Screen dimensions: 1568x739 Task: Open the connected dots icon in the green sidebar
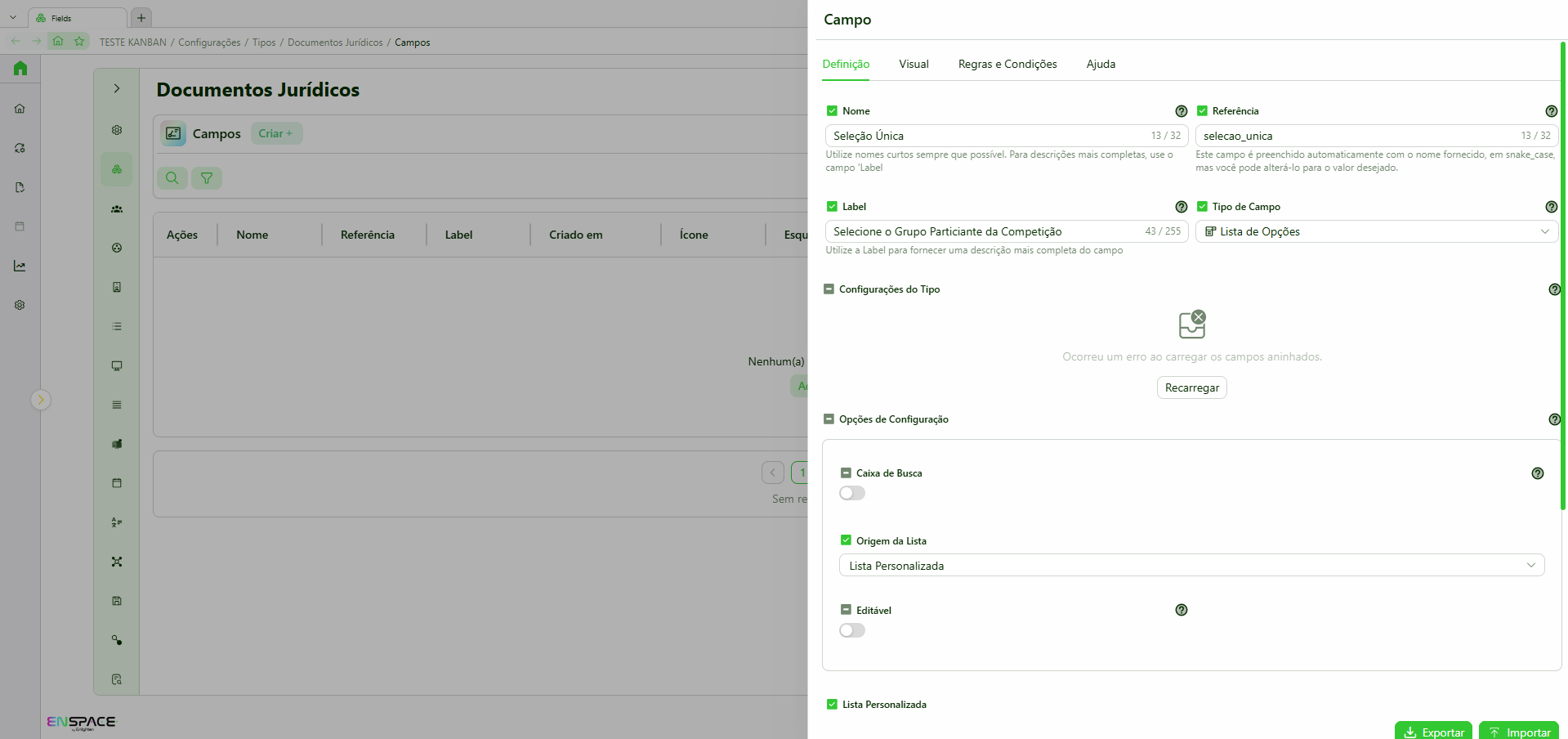[x=117, y=640]
